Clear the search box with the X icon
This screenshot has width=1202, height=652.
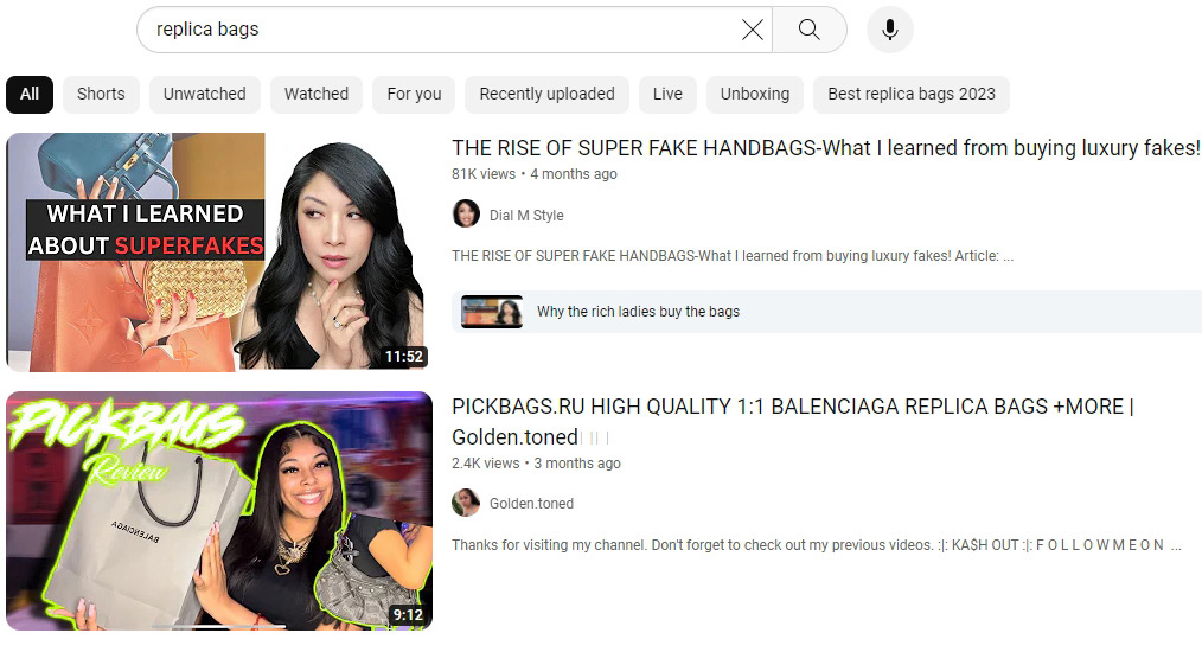pyautogui.click(x=752, y=30)
